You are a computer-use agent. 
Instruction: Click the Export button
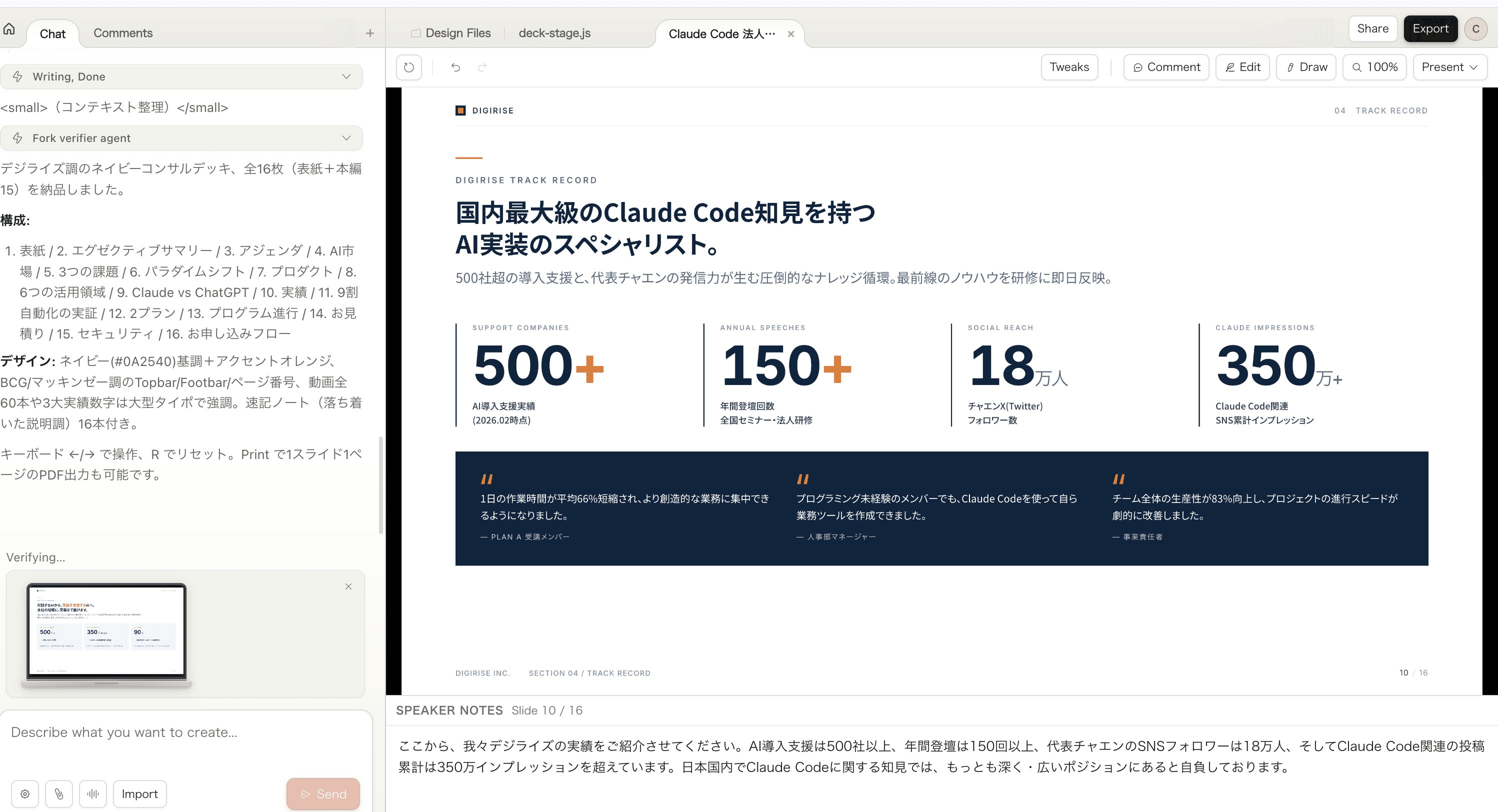point(1430,28)
